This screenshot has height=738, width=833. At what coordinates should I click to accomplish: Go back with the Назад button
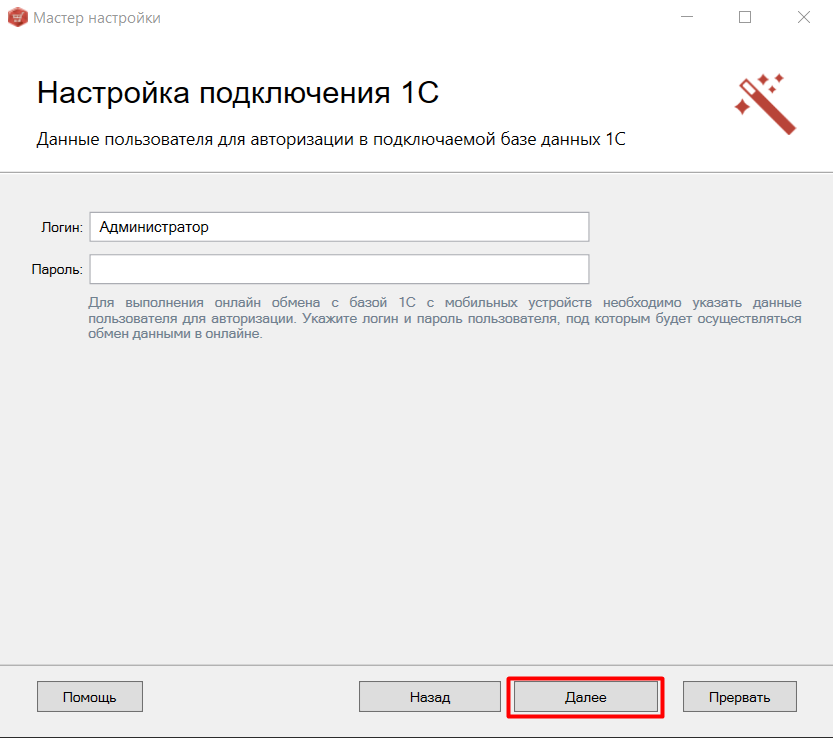(x=430, y=697)
